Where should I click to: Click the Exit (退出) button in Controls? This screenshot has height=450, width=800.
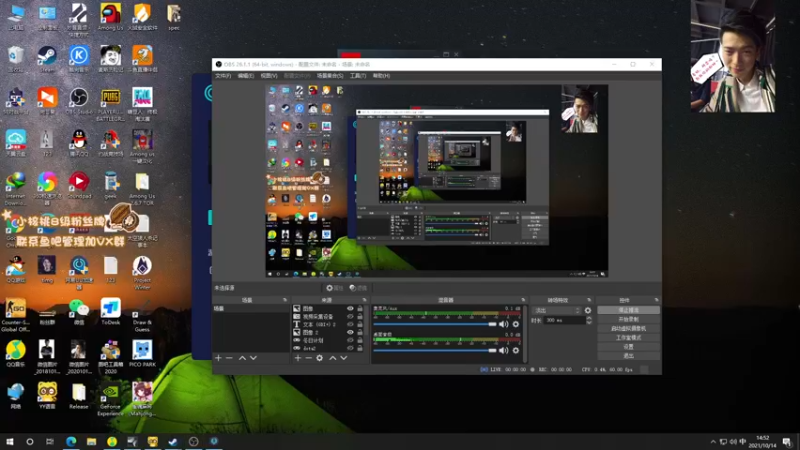pos(628,356)
